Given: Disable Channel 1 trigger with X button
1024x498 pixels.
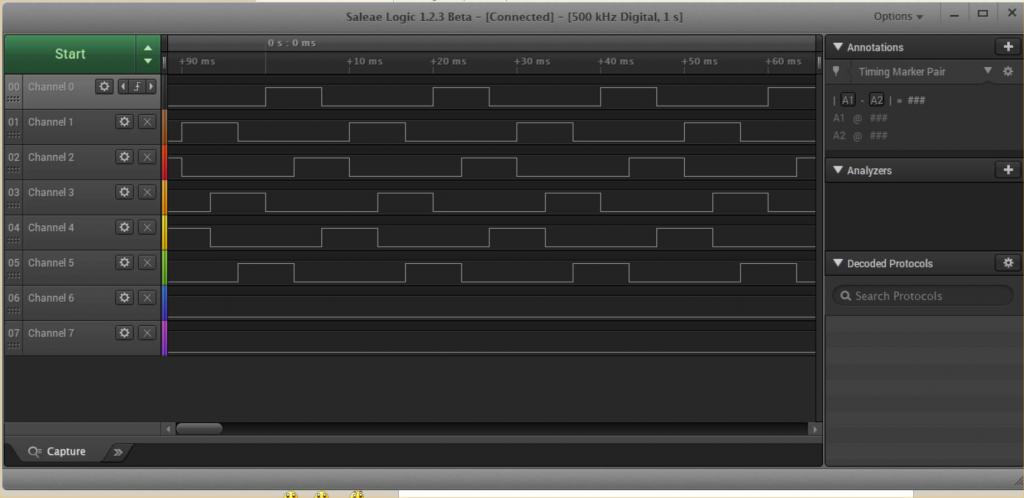Looking at the screenshot, I should coord(146,122).
